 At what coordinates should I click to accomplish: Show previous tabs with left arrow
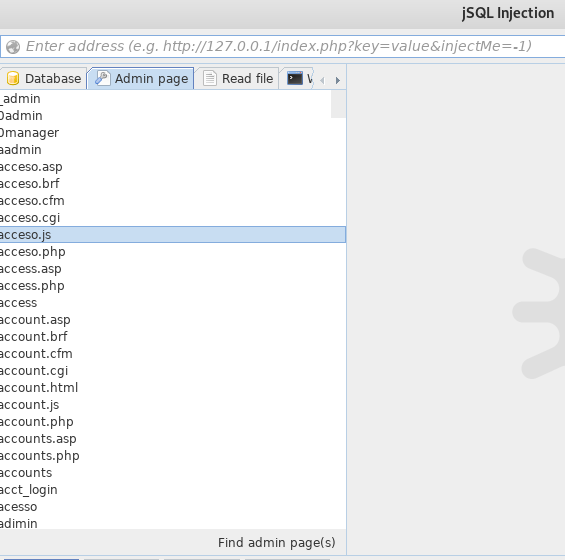click(322, 80)
